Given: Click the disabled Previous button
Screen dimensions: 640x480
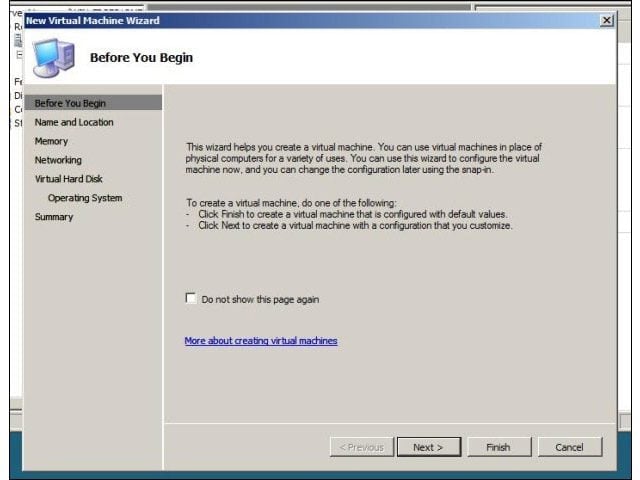Looking at the screenshot, I should tap(362, 447).
